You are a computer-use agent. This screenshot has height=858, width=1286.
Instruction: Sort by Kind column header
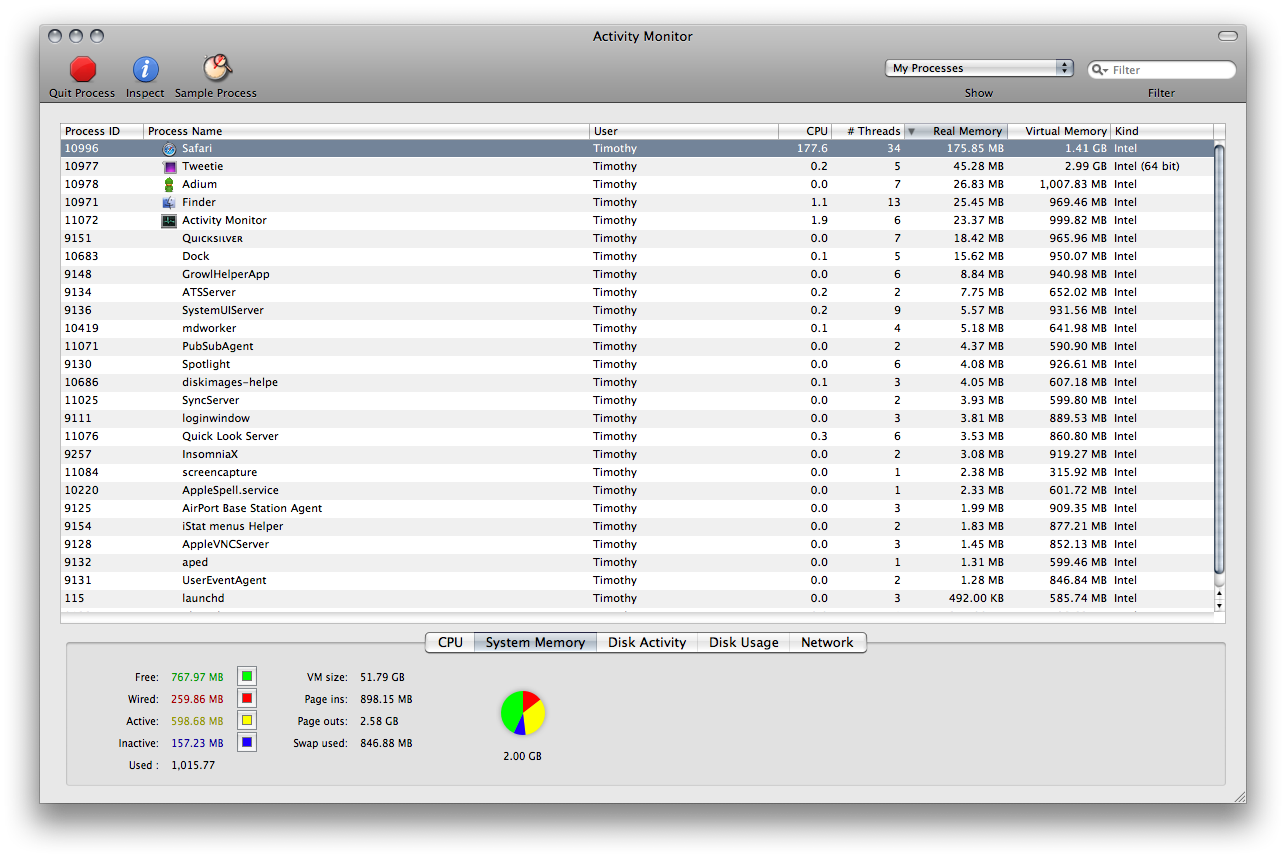[x=1162, y=131]
